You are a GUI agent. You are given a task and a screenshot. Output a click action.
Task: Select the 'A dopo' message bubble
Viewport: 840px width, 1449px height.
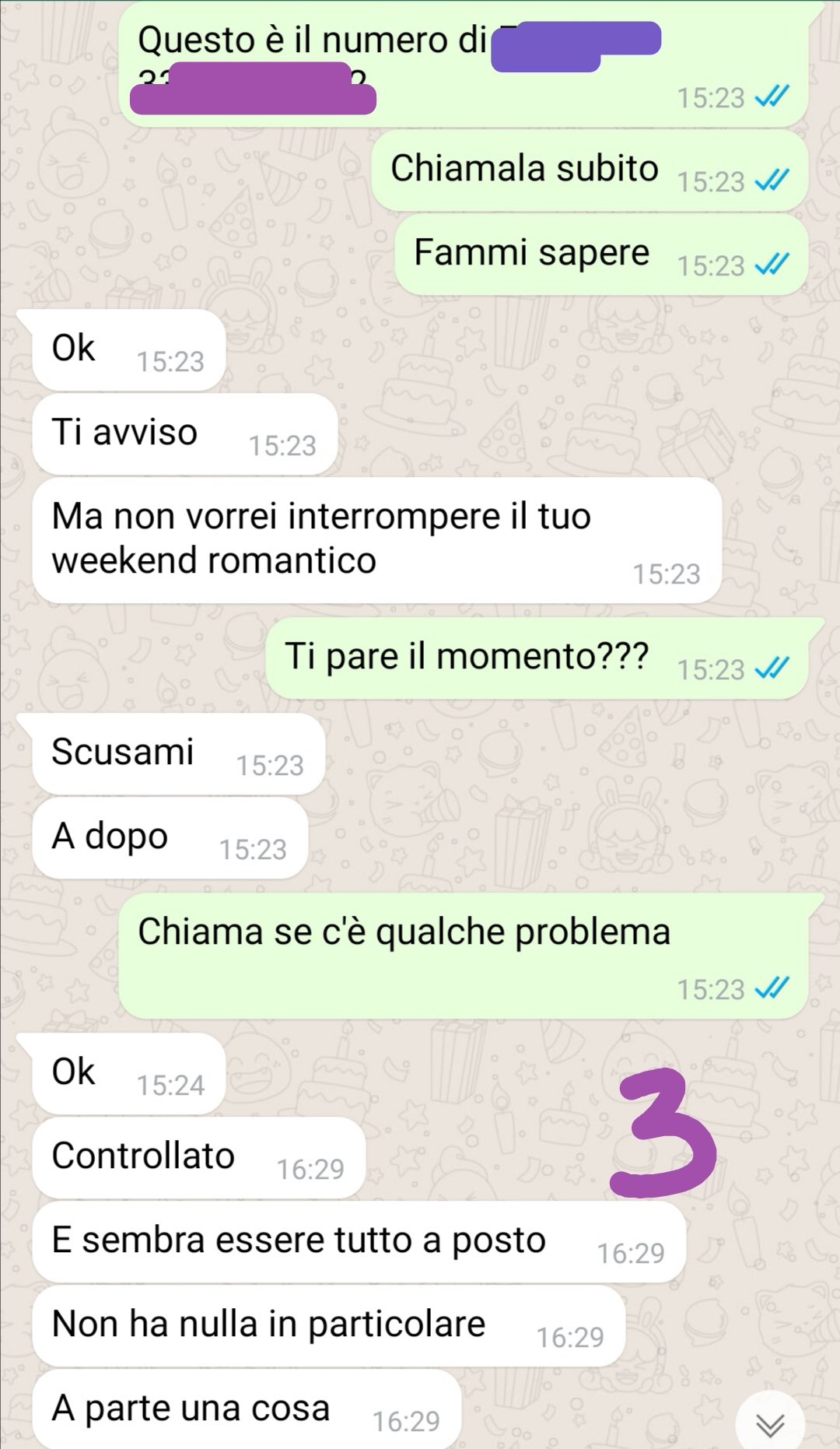(x=170, y=837)
